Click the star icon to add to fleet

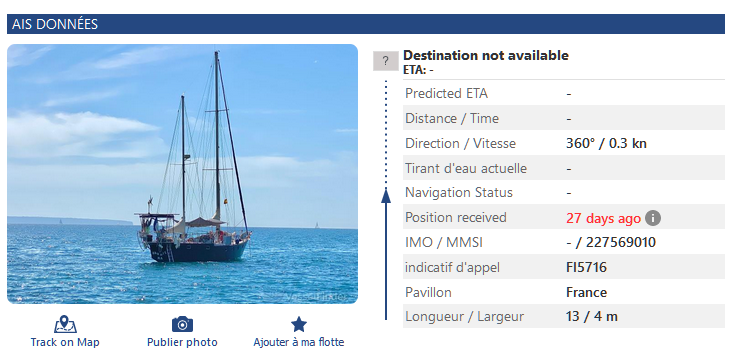pyautogui.click(x=299, y=324)
